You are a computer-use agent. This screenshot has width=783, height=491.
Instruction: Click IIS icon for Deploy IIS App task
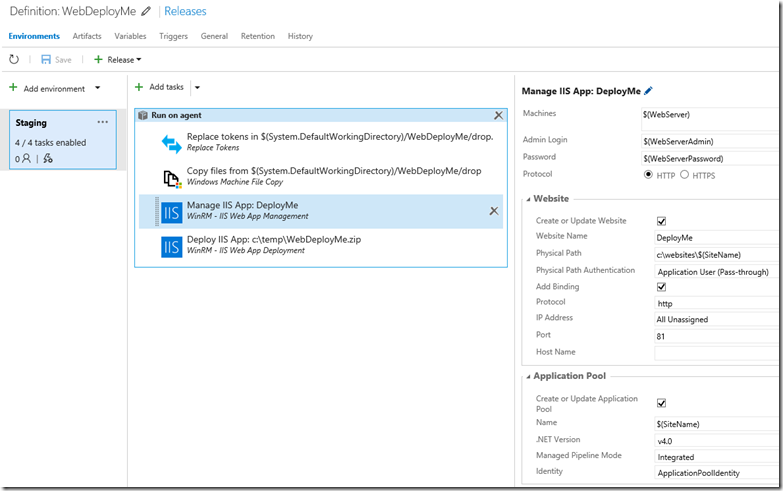point(172,246)
